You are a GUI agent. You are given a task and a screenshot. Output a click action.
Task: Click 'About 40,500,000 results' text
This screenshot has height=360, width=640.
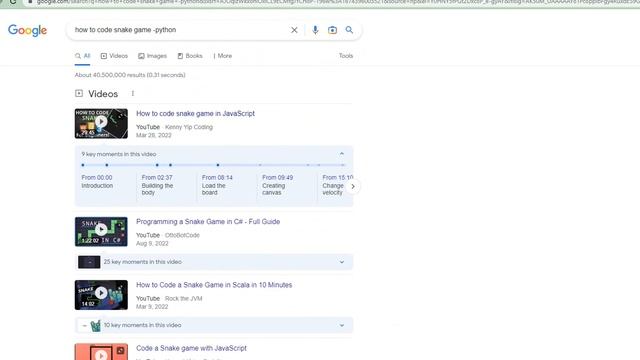click(x=130, y=75)
